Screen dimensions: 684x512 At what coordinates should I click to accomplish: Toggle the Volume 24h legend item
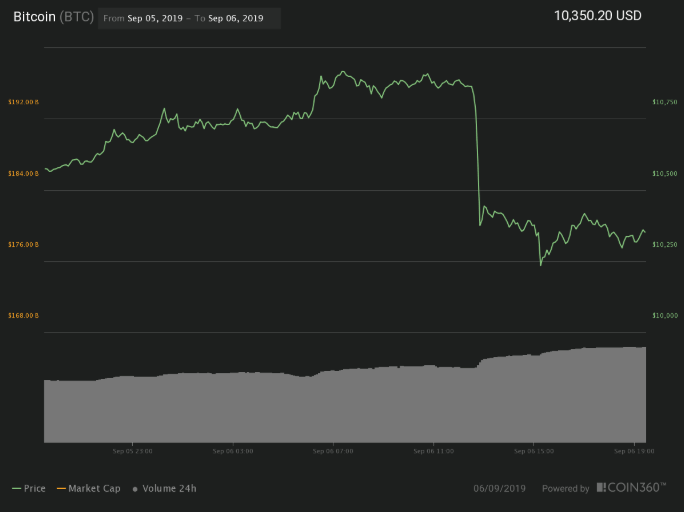click(164, 488)
